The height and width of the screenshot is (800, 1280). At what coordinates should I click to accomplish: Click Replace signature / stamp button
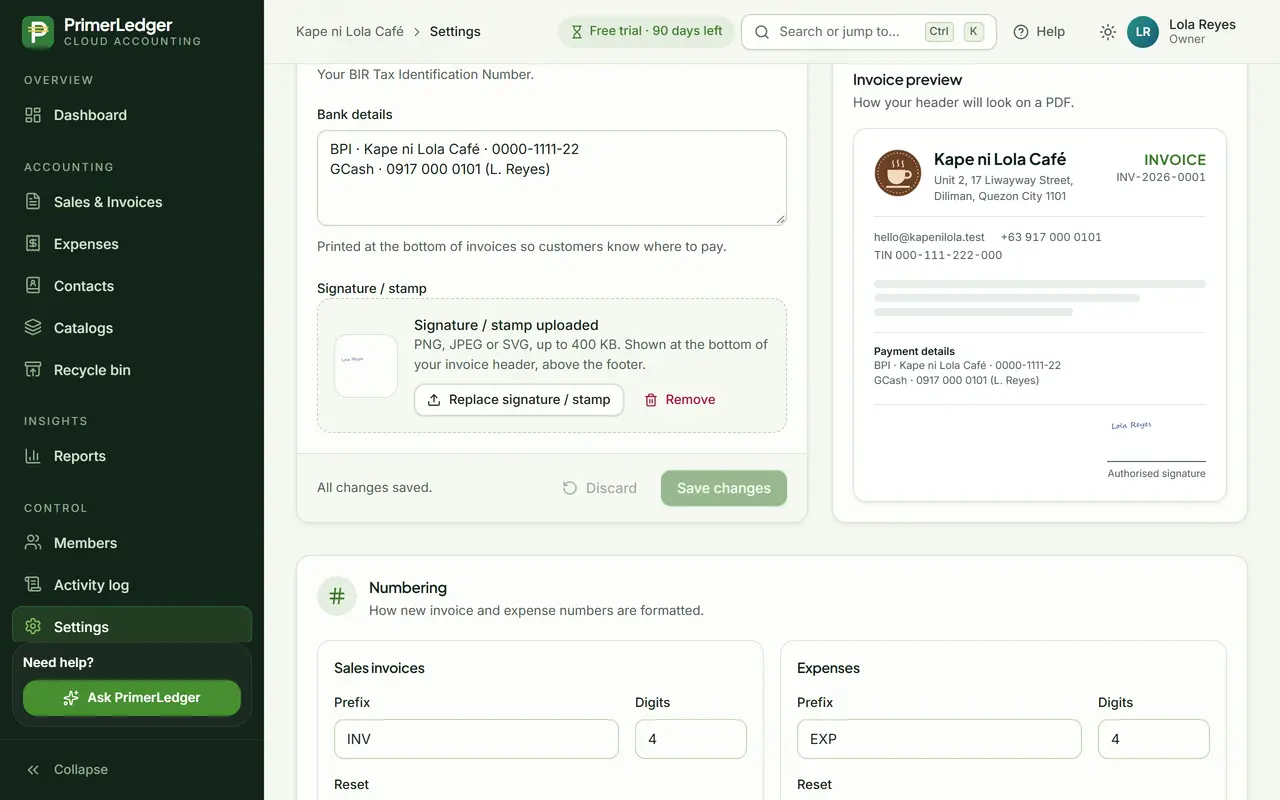click(x=519, y=400)
